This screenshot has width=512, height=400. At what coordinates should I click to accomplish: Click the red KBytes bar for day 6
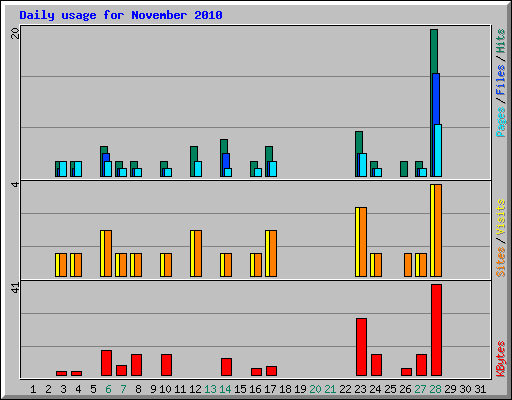point(106,363)
